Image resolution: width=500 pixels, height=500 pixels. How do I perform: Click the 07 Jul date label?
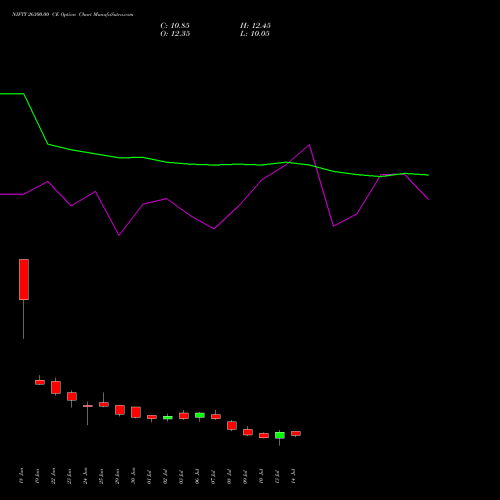coord(213,477)
